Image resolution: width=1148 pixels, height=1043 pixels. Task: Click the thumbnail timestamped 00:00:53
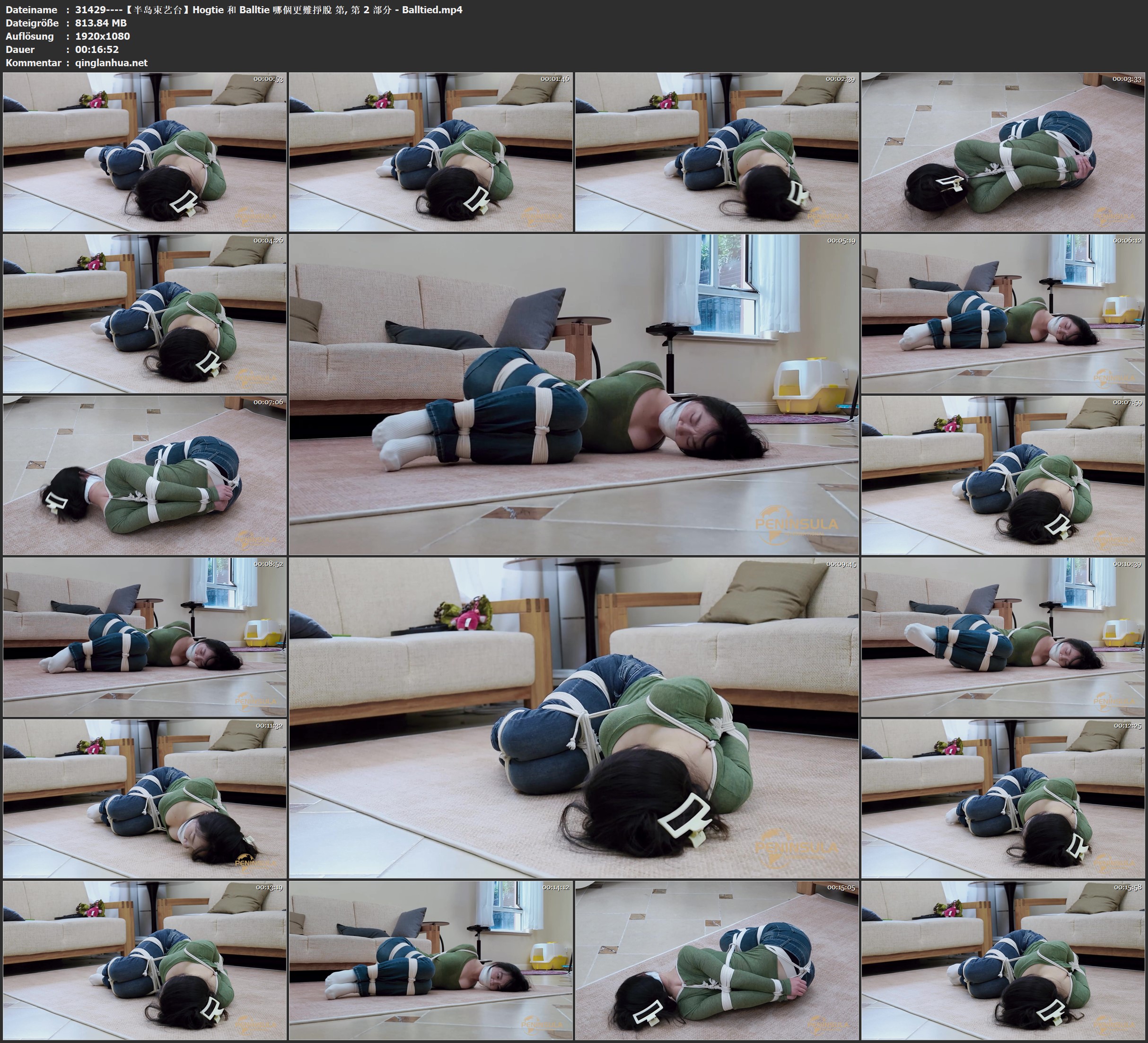click(x=145, y=152)
